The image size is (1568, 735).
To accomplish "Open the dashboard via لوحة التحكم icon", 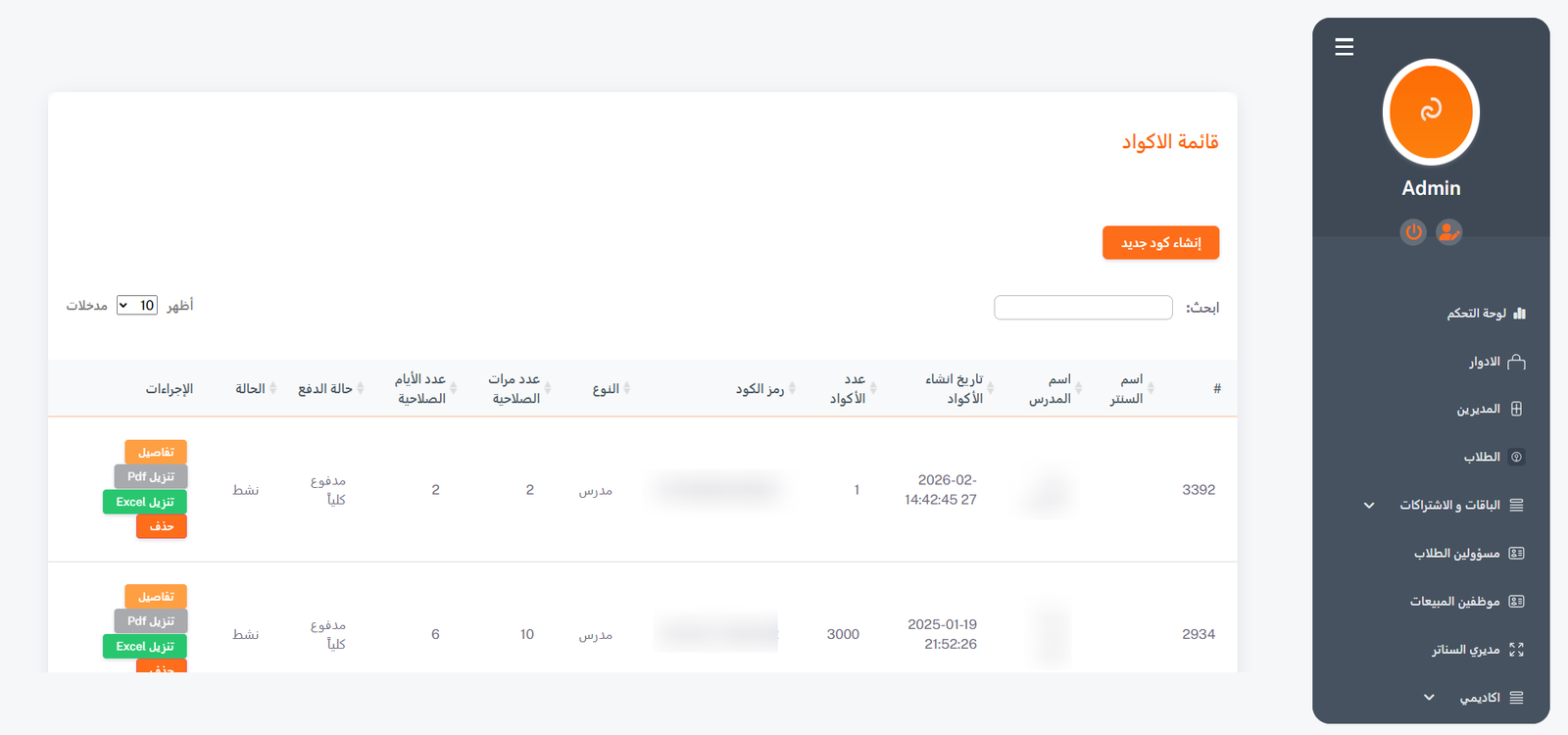I will (x=1480, y=313).
